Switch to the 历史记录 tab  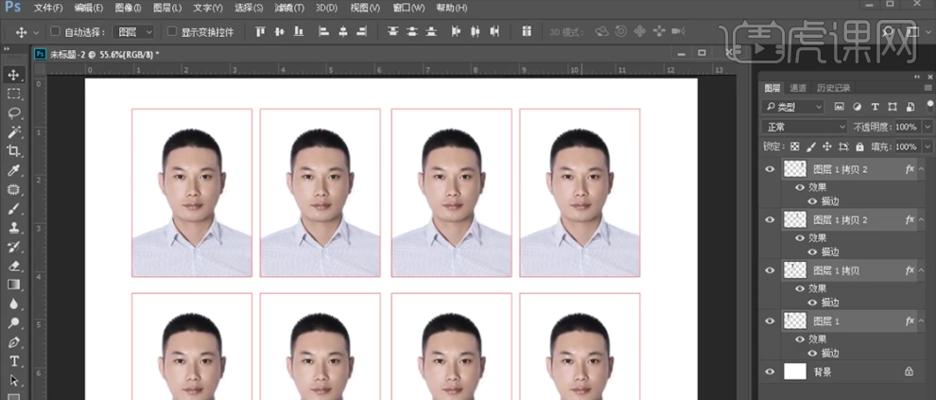pos(833,88)
